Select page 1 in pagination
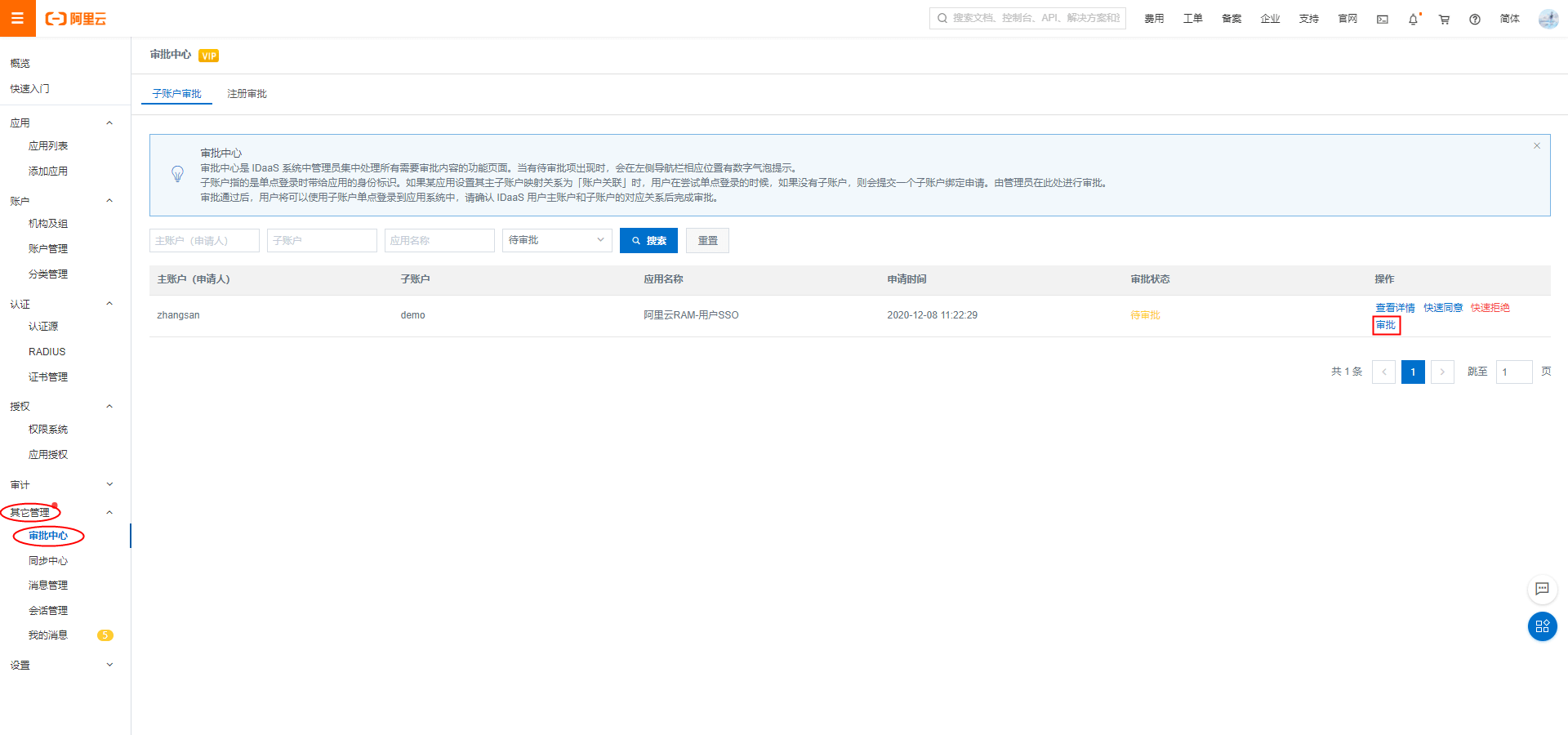 1413,372
